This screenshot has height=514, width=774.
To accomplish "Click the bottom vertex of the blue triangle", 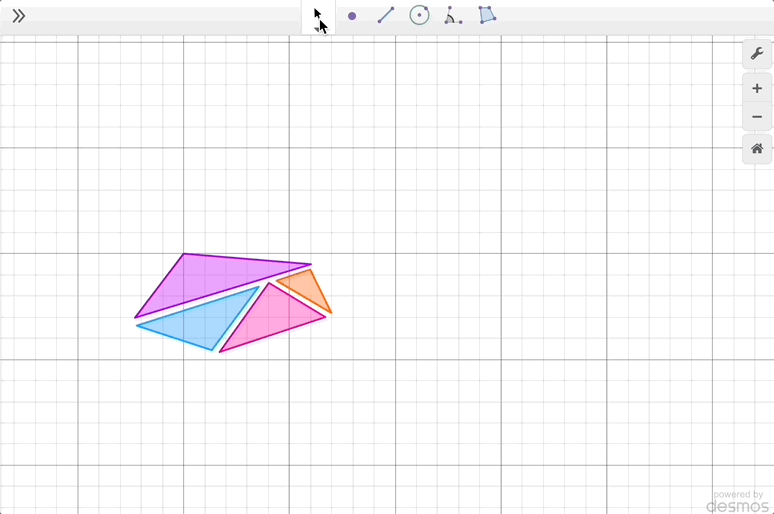I will click(212, 350).
